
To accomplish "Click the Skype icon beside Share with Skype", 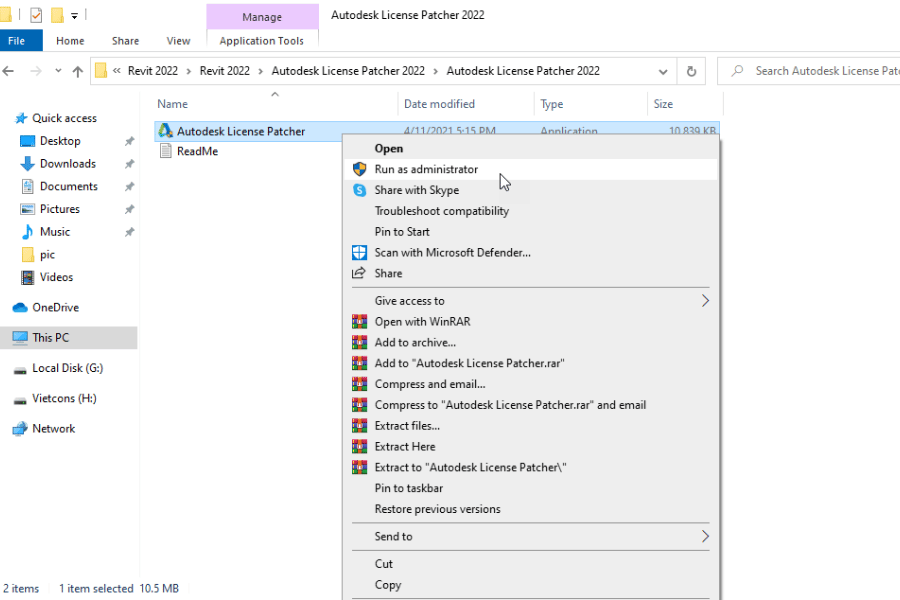I will pos(360,190).
